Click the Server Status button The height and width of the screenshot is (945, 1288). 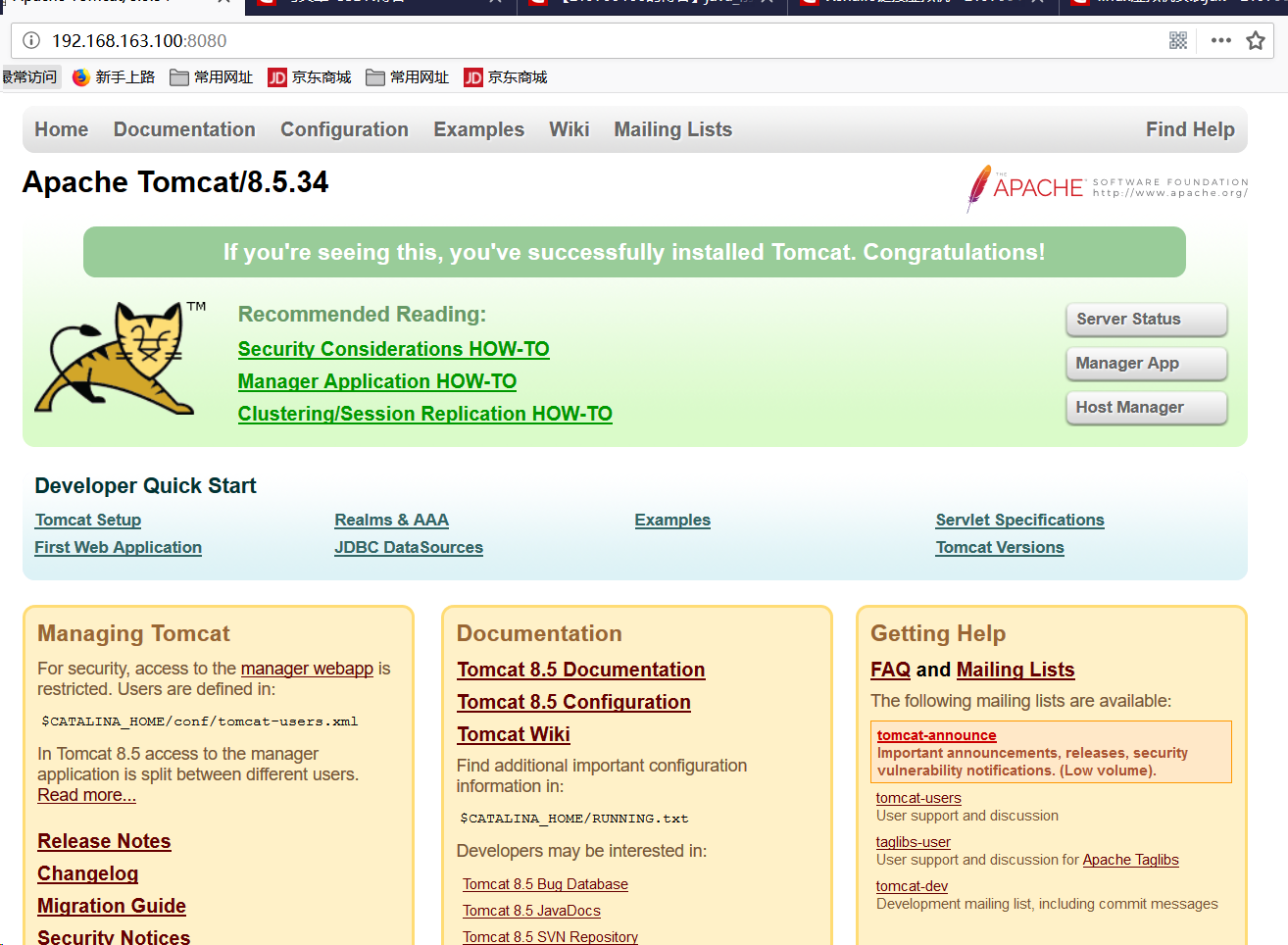point(1146,320)
